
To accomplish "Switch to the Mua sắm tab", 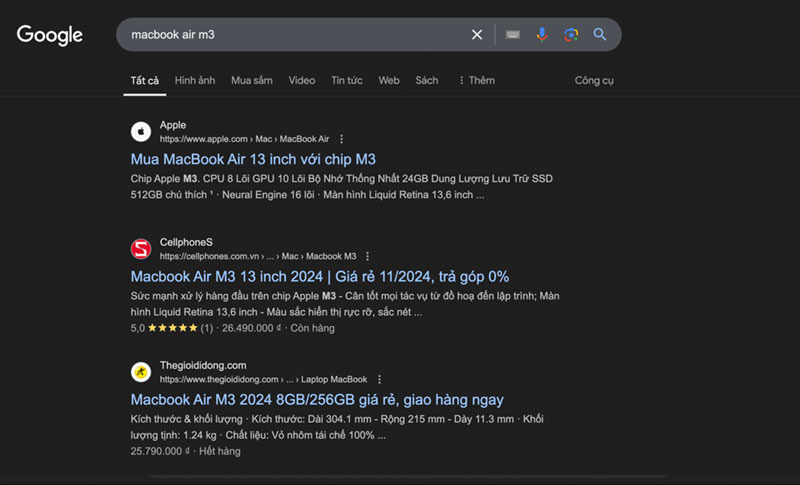I will click(x=251, y=80).
